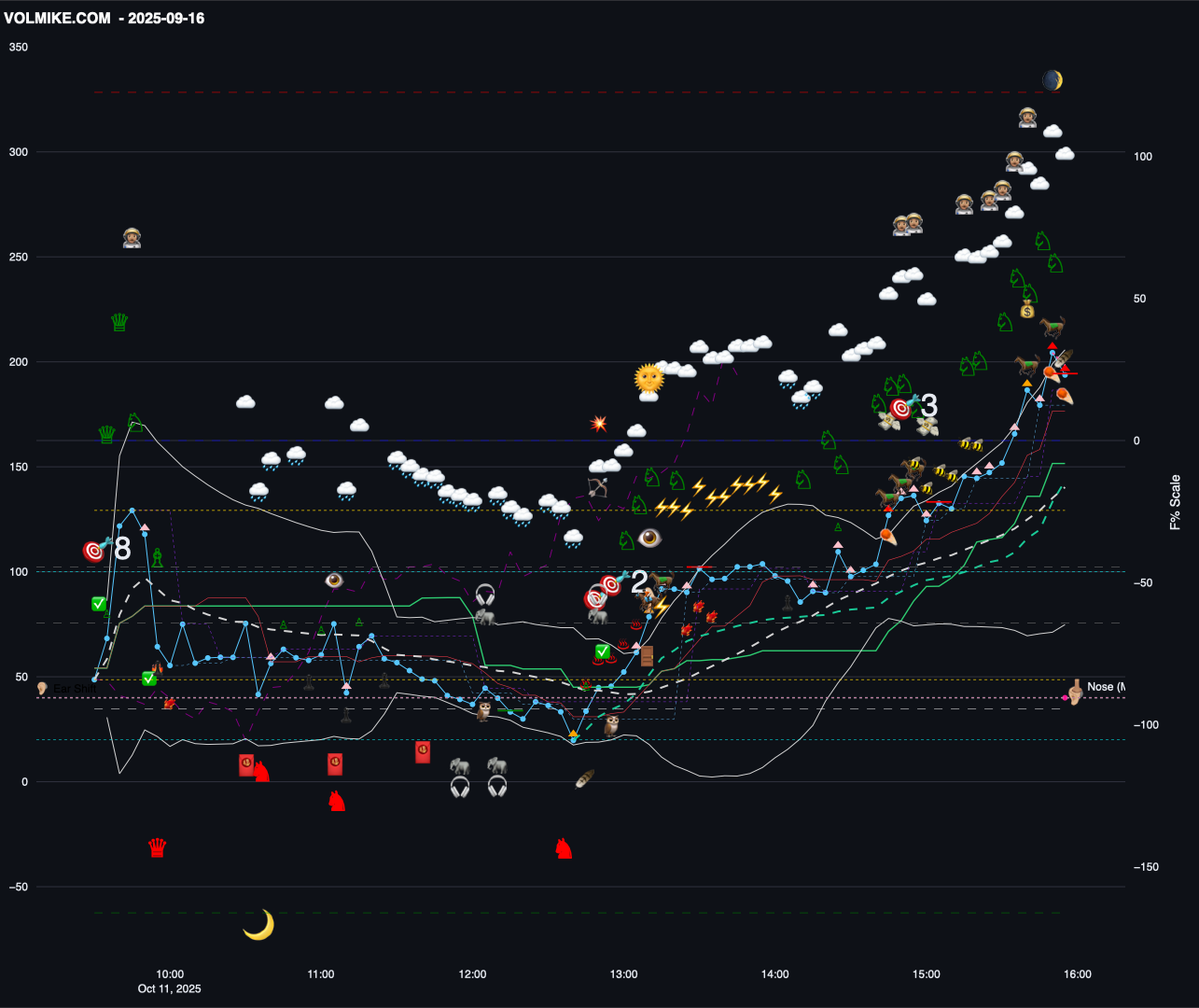The height and width of the screenshot is (1008, 1199).
Task: Click the −100 tick on F% axis
Action: [x=1147, y=725]
